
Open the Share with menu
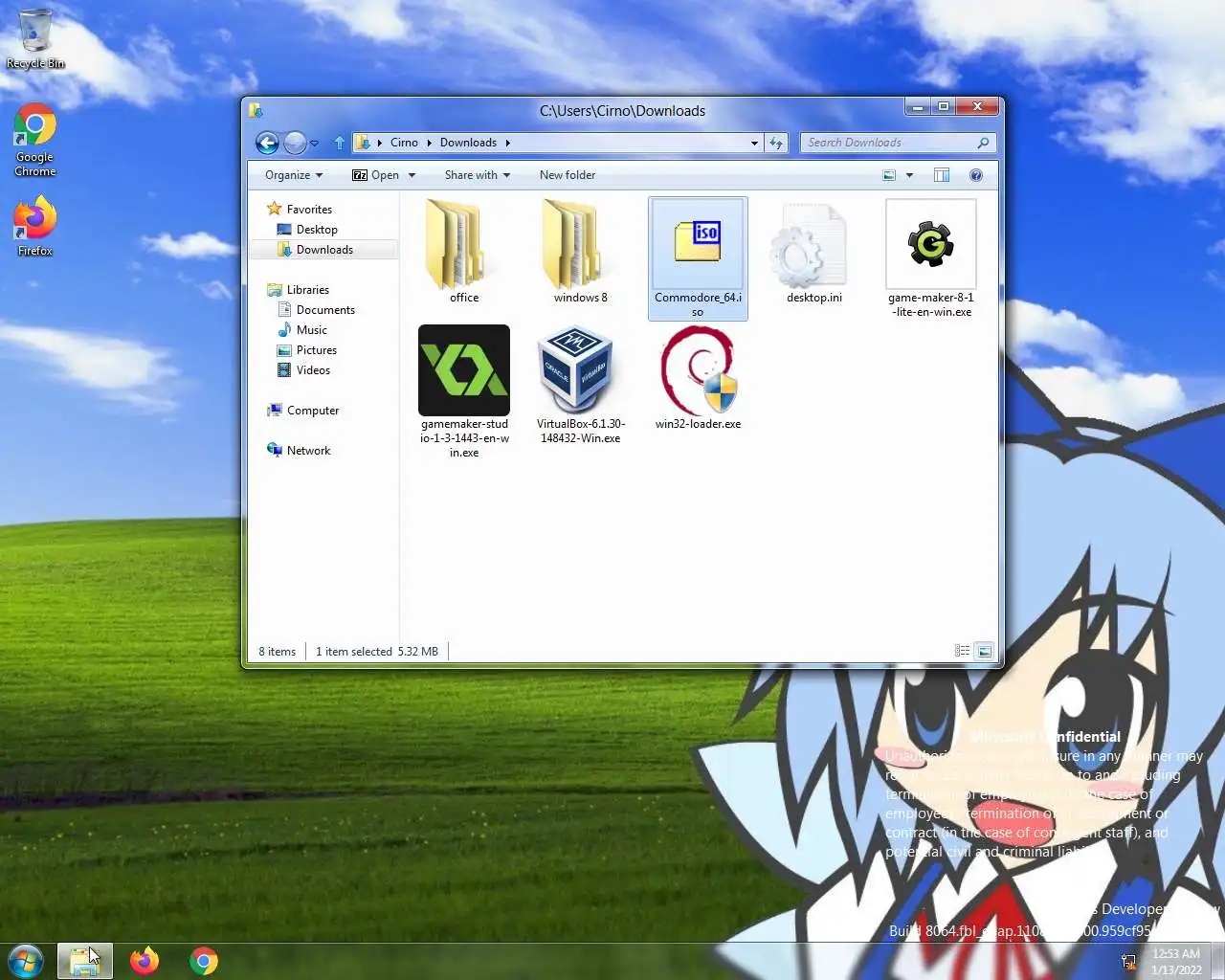[478, 175]
